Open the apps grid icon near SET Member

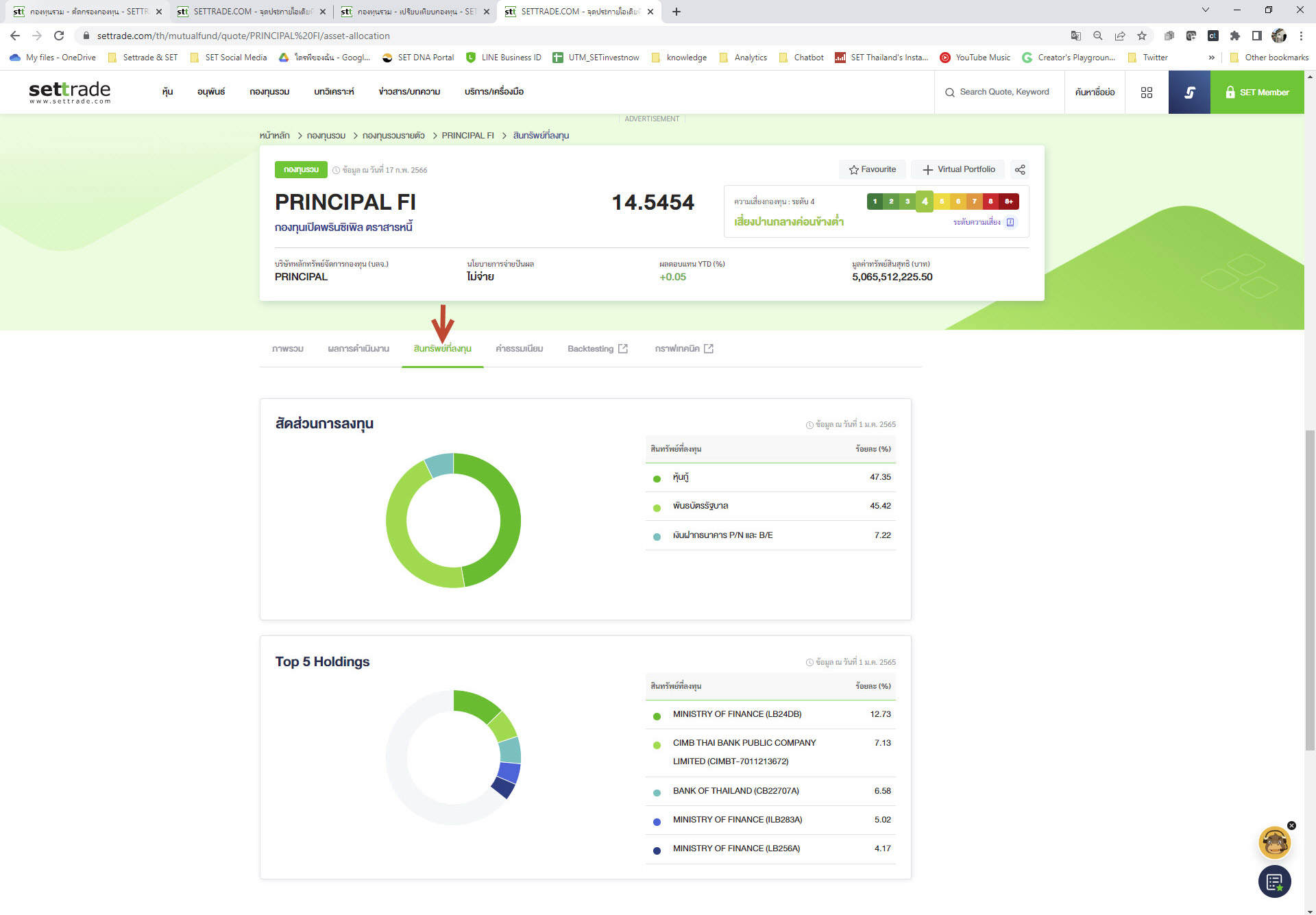click(1147, 92)
